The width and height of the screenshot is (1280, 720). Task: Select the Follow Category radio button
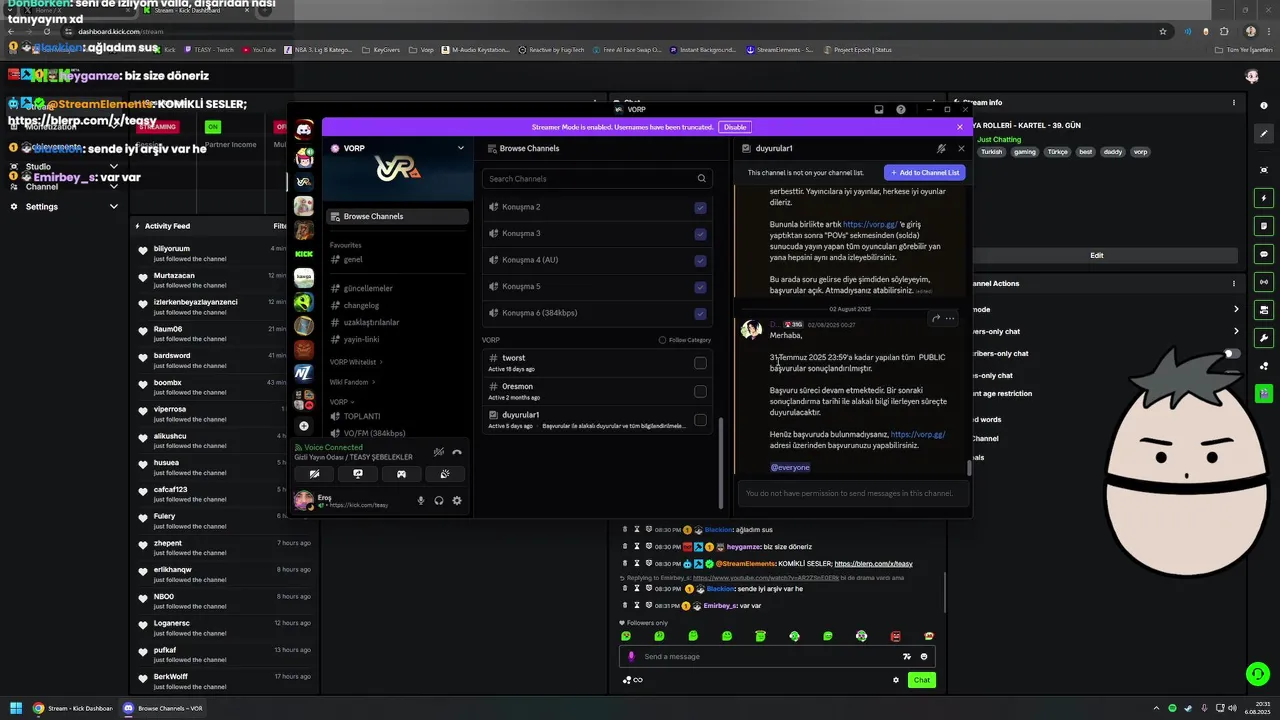[x=662, y=340]
